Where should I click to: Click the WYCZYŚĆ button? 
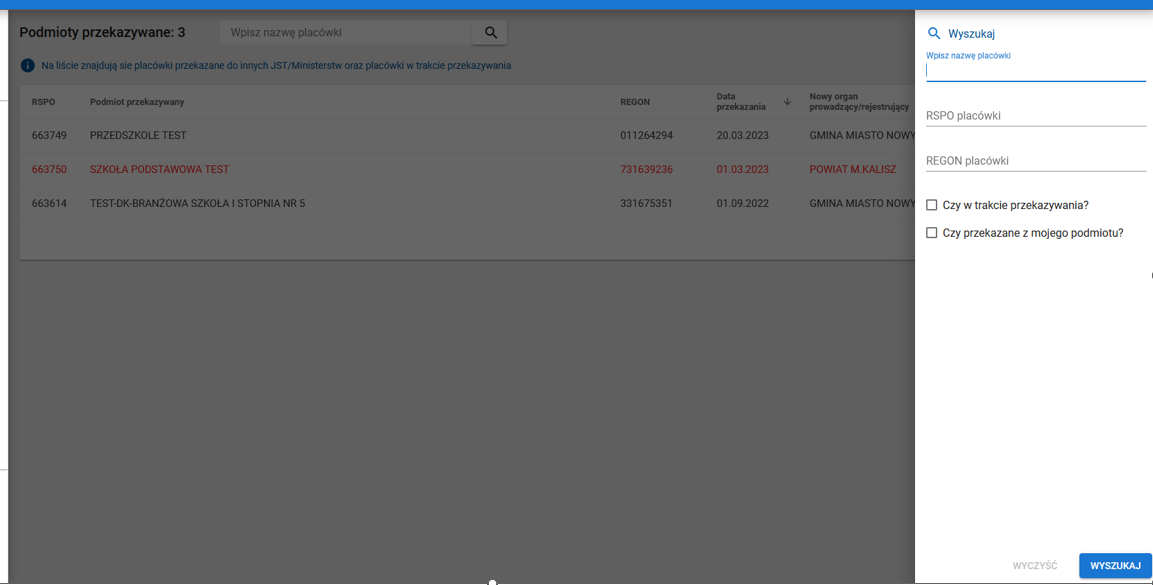[x=1034, y=566]
